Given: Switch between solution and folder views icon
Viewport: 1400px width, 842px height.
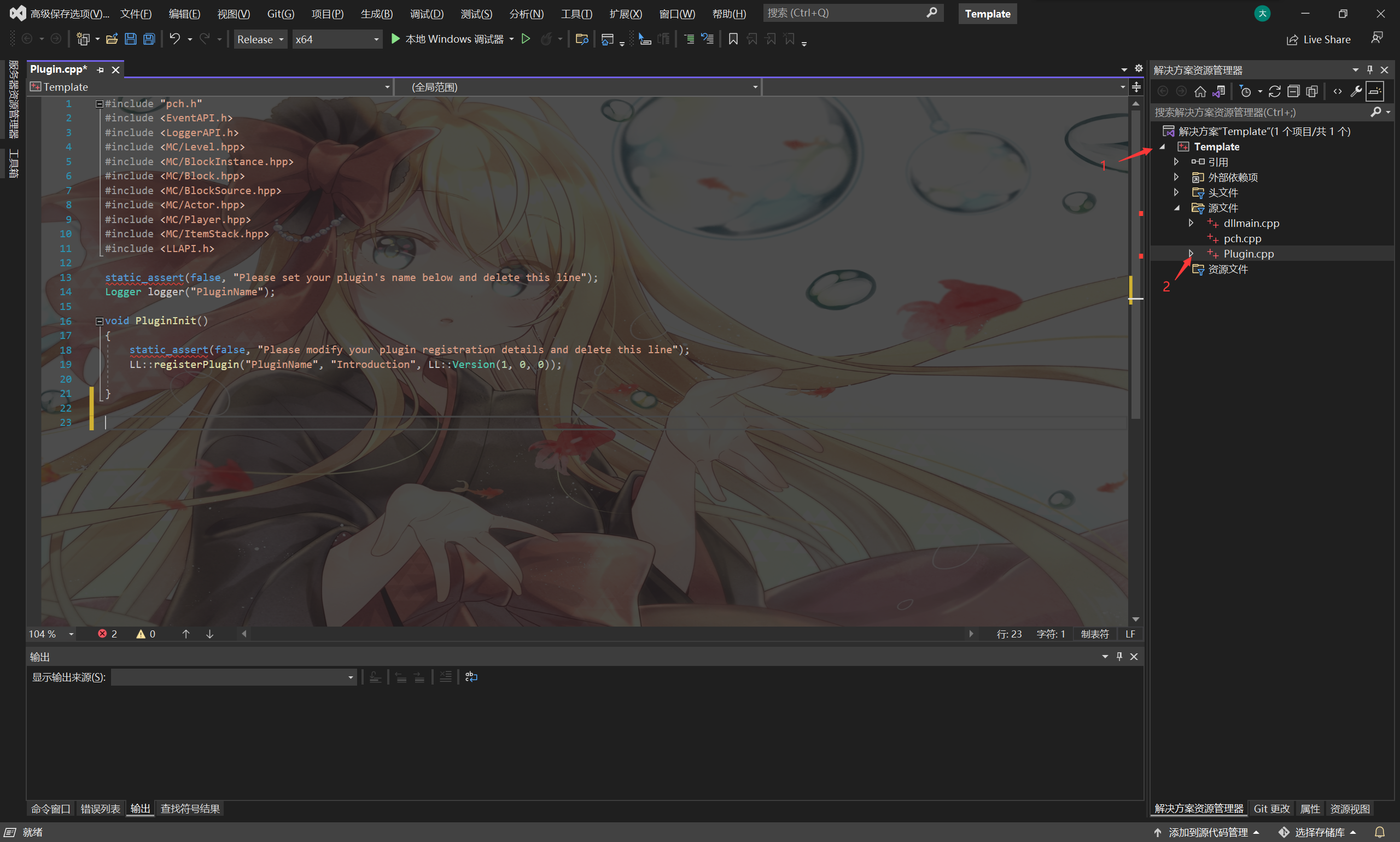Looking at the screenshot, I should tap(1219, 91).
